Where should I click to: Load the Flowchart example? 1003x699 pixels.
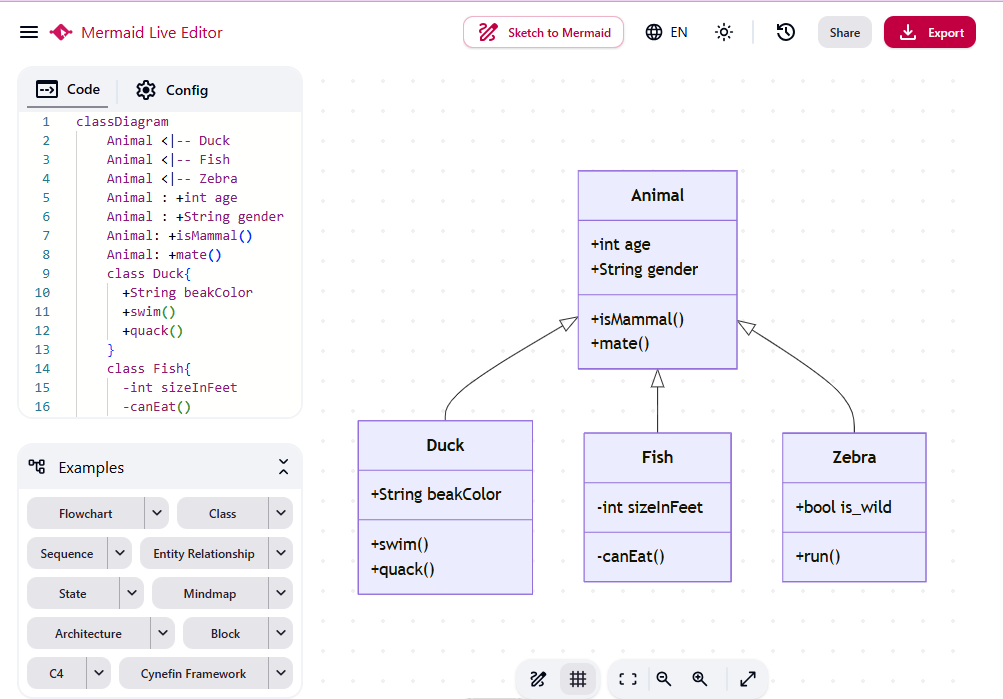(x=86, y=514)
